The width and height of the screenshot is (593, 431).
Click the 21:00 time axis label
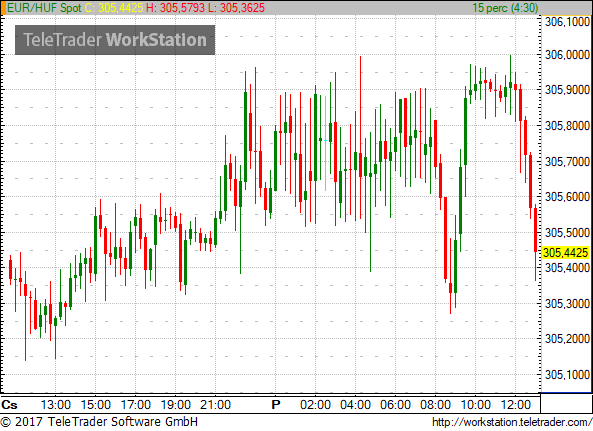click(x=216, y=405)
